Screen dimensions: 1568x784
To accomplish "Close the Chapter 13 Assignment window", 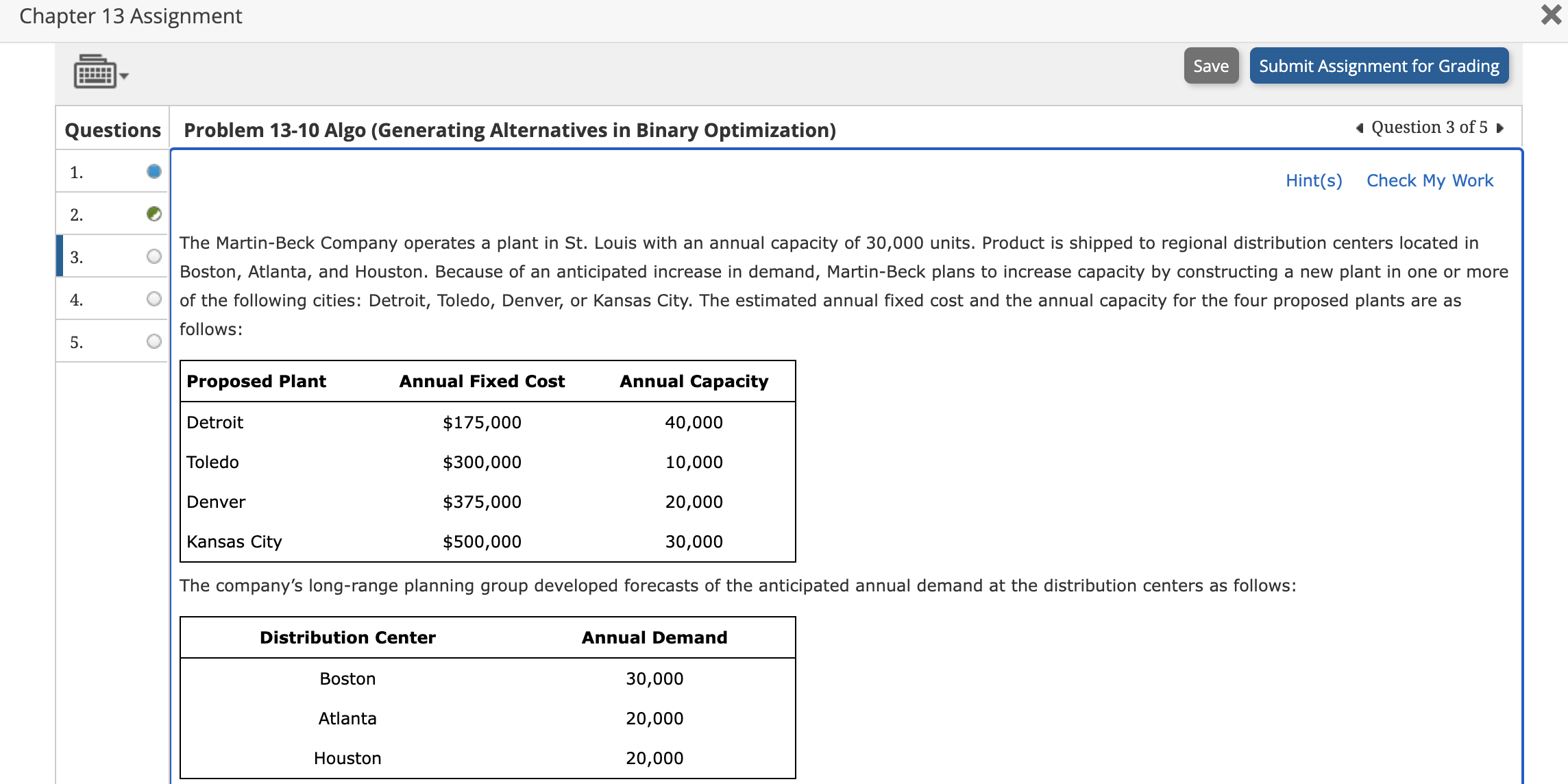I will pos(1550,15).
